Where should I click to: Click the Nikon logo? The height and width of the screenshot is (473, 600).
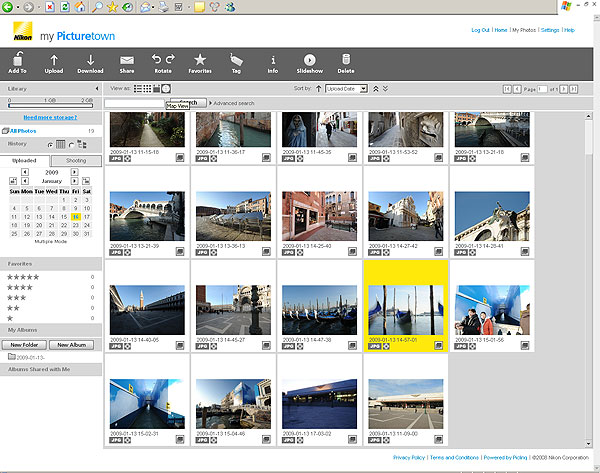[x=23, y=31]
